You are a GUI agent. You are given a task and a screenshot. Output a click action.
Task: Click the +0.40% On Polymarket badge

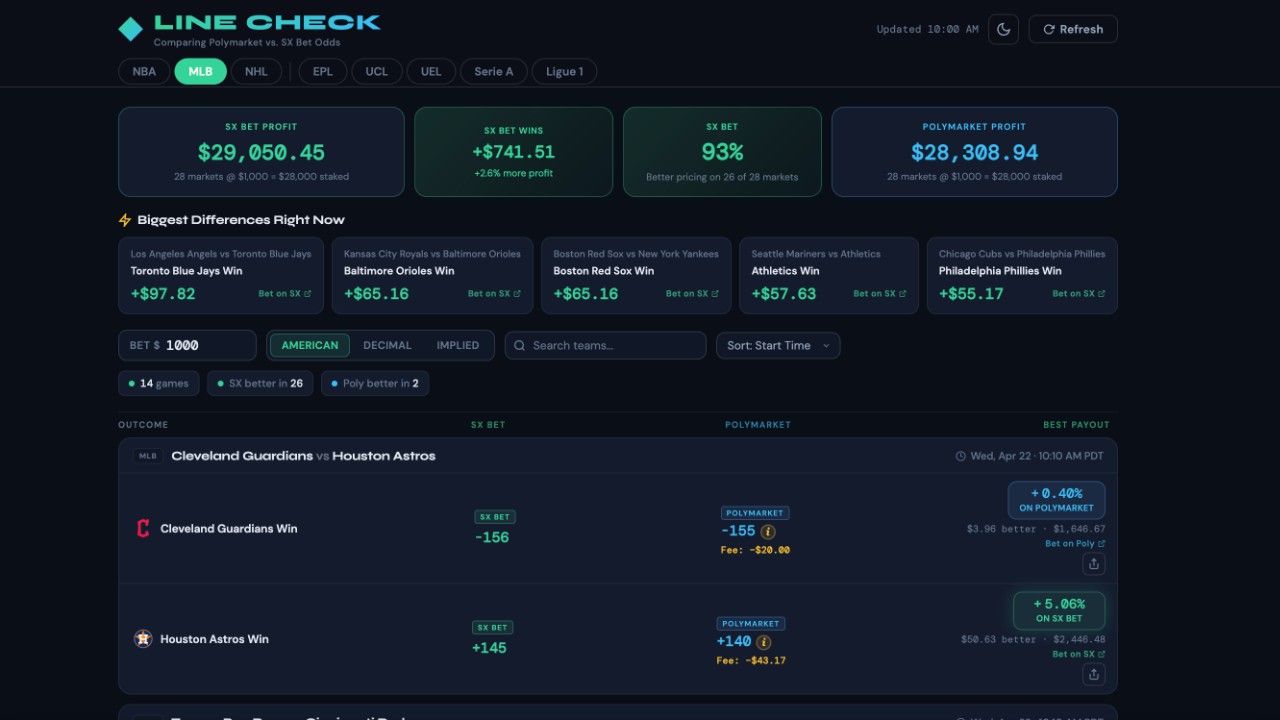(1056, 500)
